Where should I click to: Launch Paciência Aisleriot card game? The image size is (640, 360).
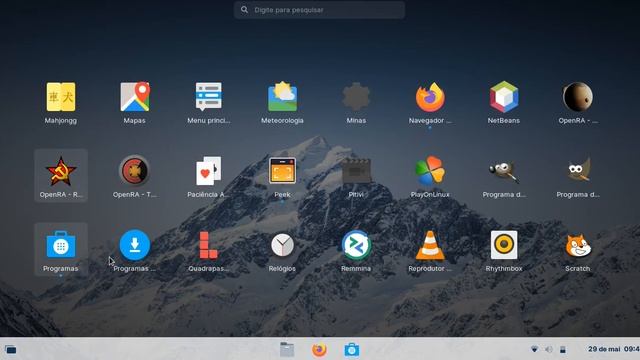pyautogui.click(x=209, y=171)
